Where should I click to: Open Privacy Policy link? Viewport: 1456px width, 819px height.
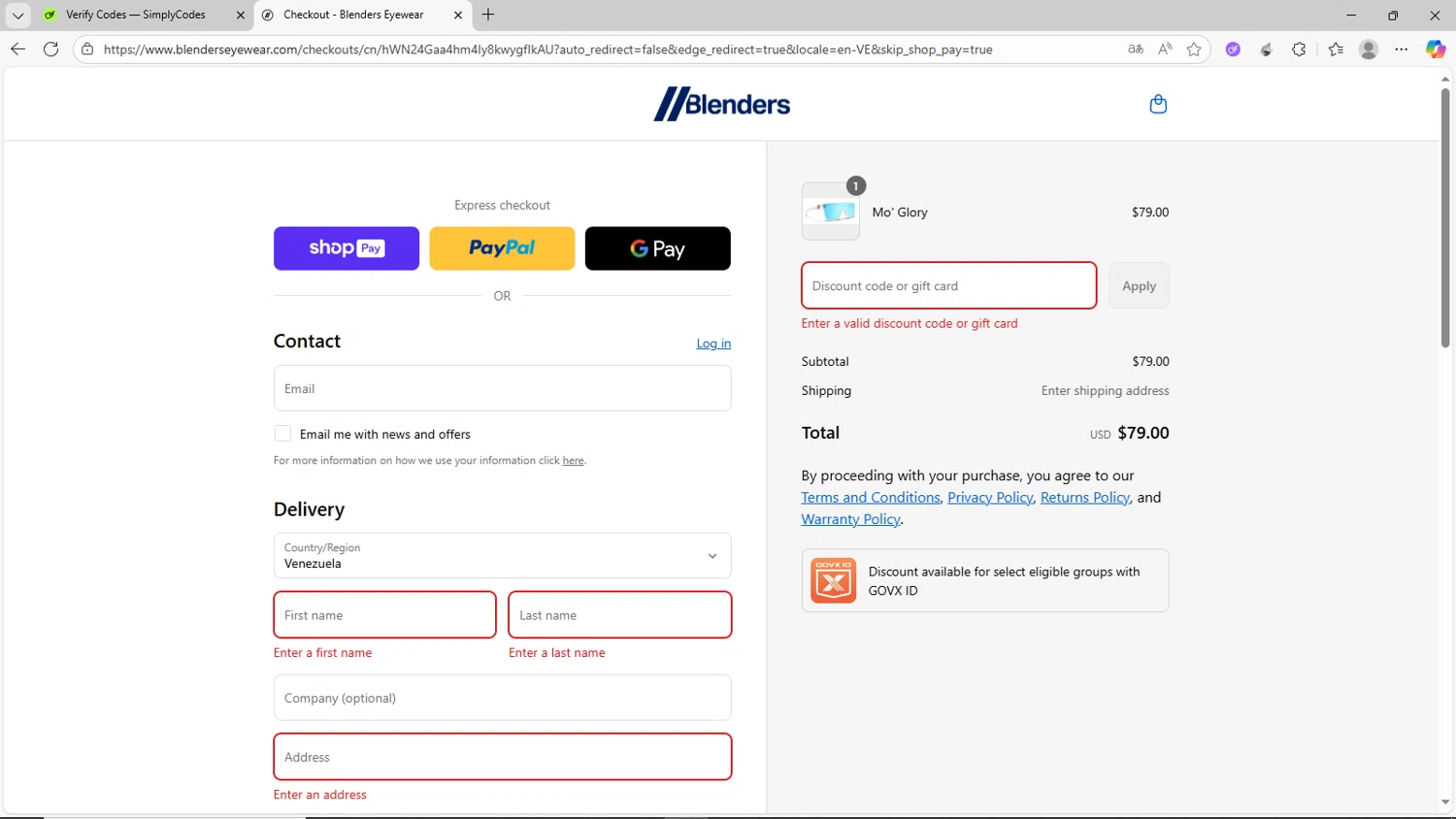pos(990,497)
